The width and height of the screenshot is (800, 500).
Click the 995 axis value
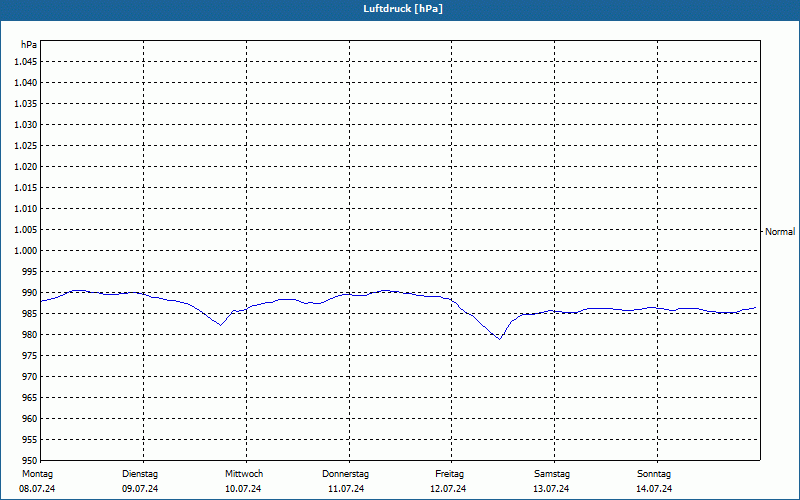[30, 271]
